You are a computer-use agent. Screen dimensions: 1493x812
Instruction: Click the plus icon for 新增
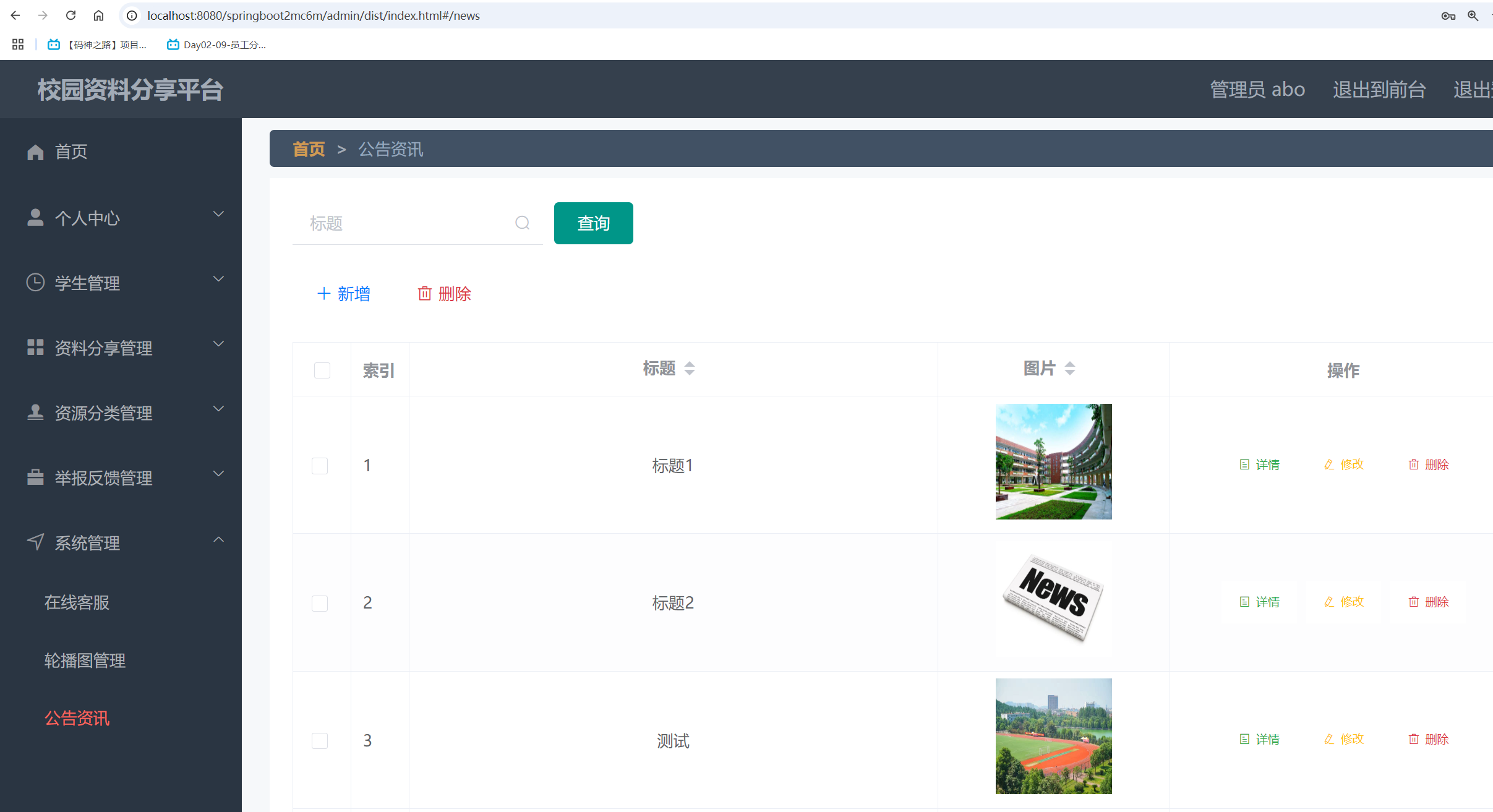click(x=323, y=293)
